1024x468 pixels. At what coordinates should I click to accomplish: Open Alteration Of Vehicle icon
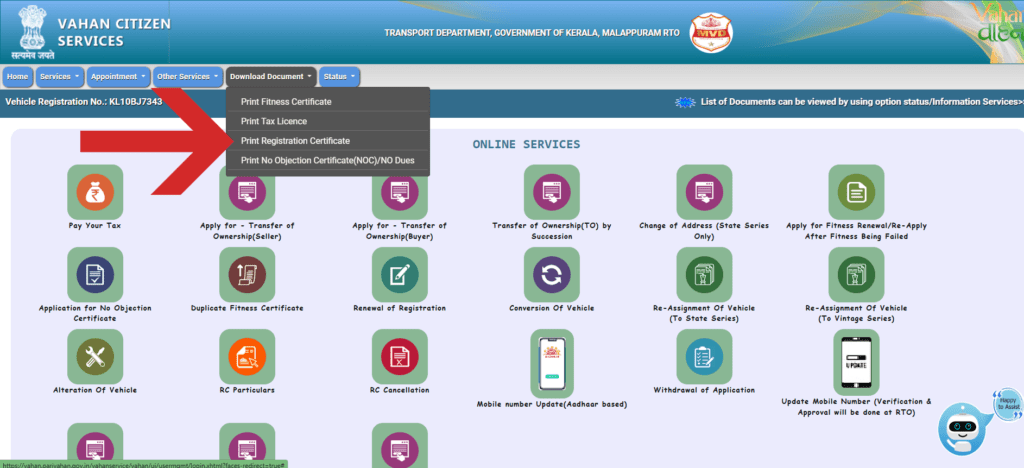pyautogui.click(x=95, y=356)
